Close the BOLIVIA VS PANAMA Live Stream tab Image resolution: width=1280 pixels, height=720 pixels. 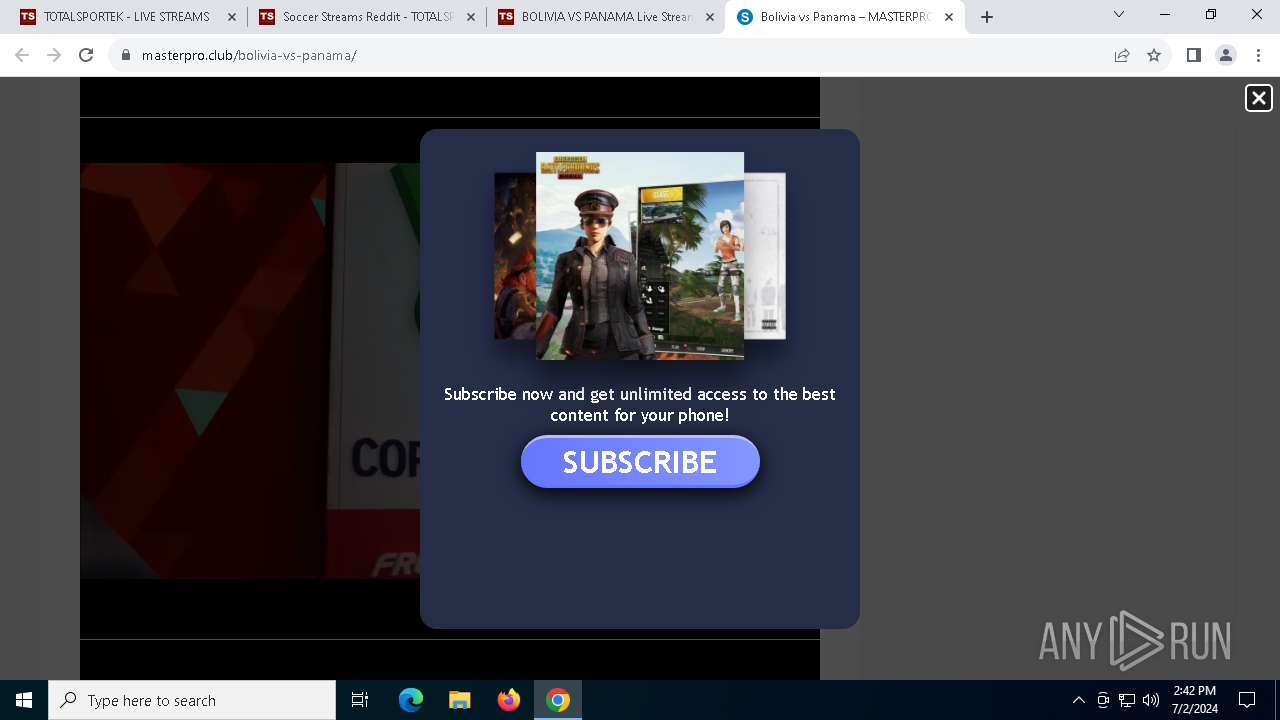(710, 17)
